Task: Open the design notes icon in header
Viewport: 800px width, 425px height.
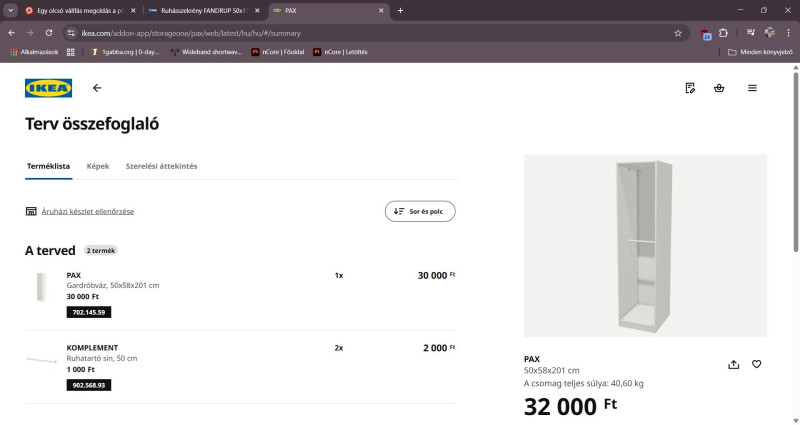Action: pos(690,88)
